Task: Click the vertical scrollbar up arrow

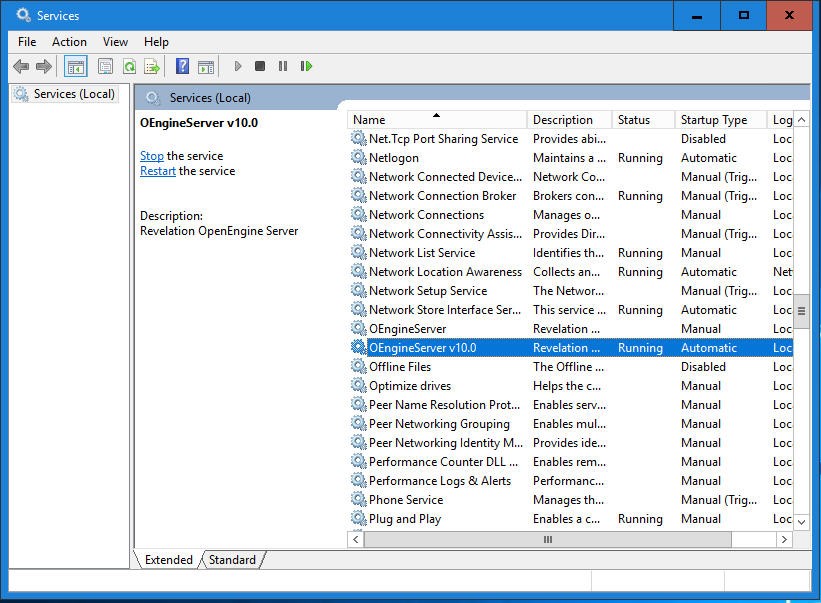Action: (x=801, y=120)
